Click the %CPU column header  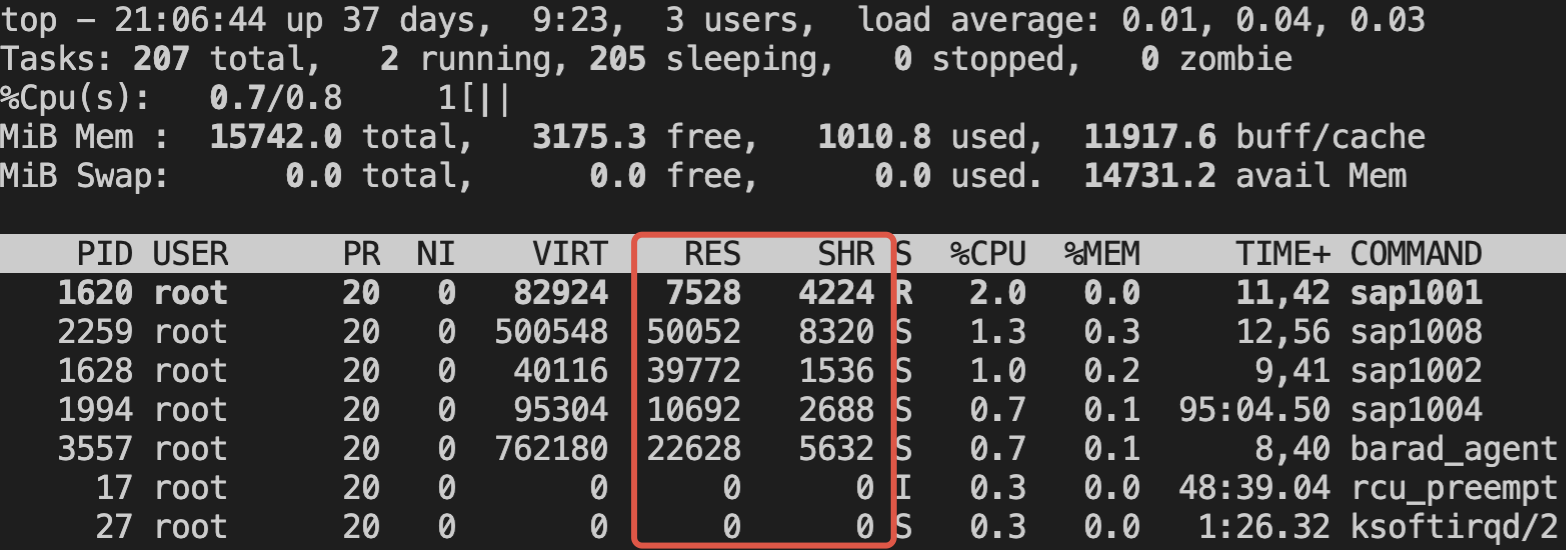(988, 254)
